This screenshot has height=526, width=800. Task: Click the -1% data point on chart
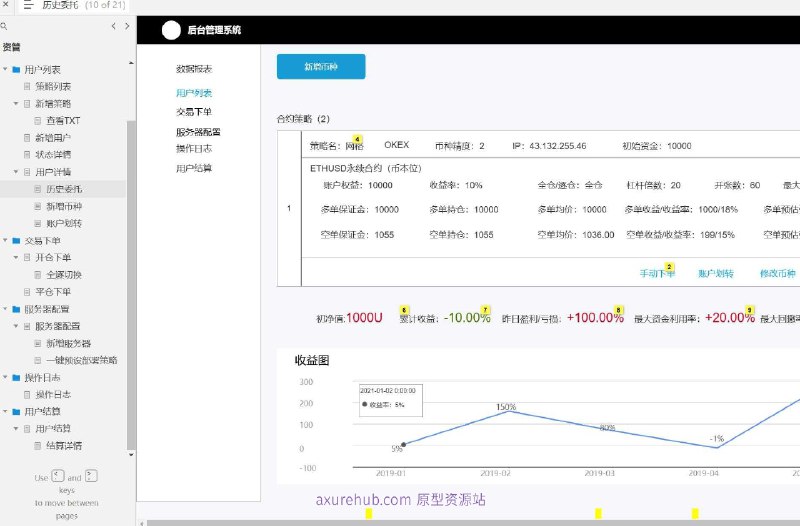coord(717,447)
